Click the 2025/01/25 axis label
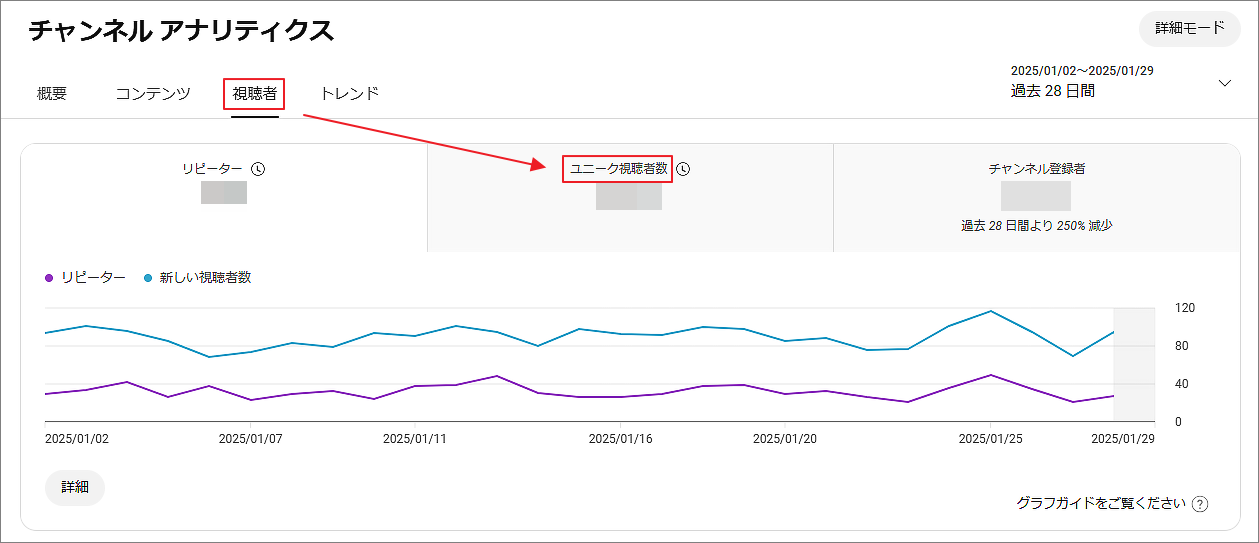1259x543 pixels. coord(991,439)
